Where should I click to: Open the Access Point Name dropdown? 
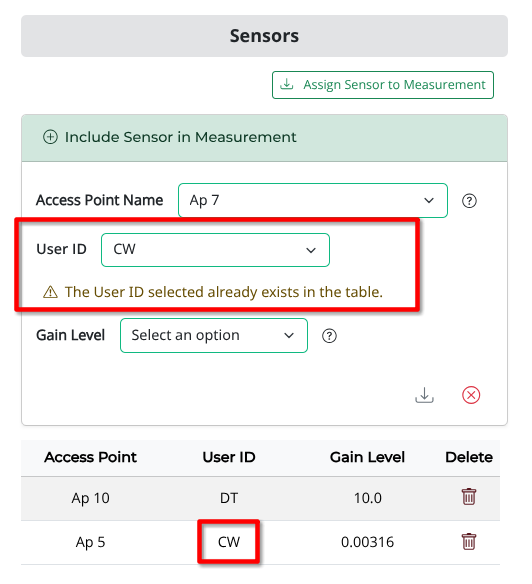click(313, 200)
